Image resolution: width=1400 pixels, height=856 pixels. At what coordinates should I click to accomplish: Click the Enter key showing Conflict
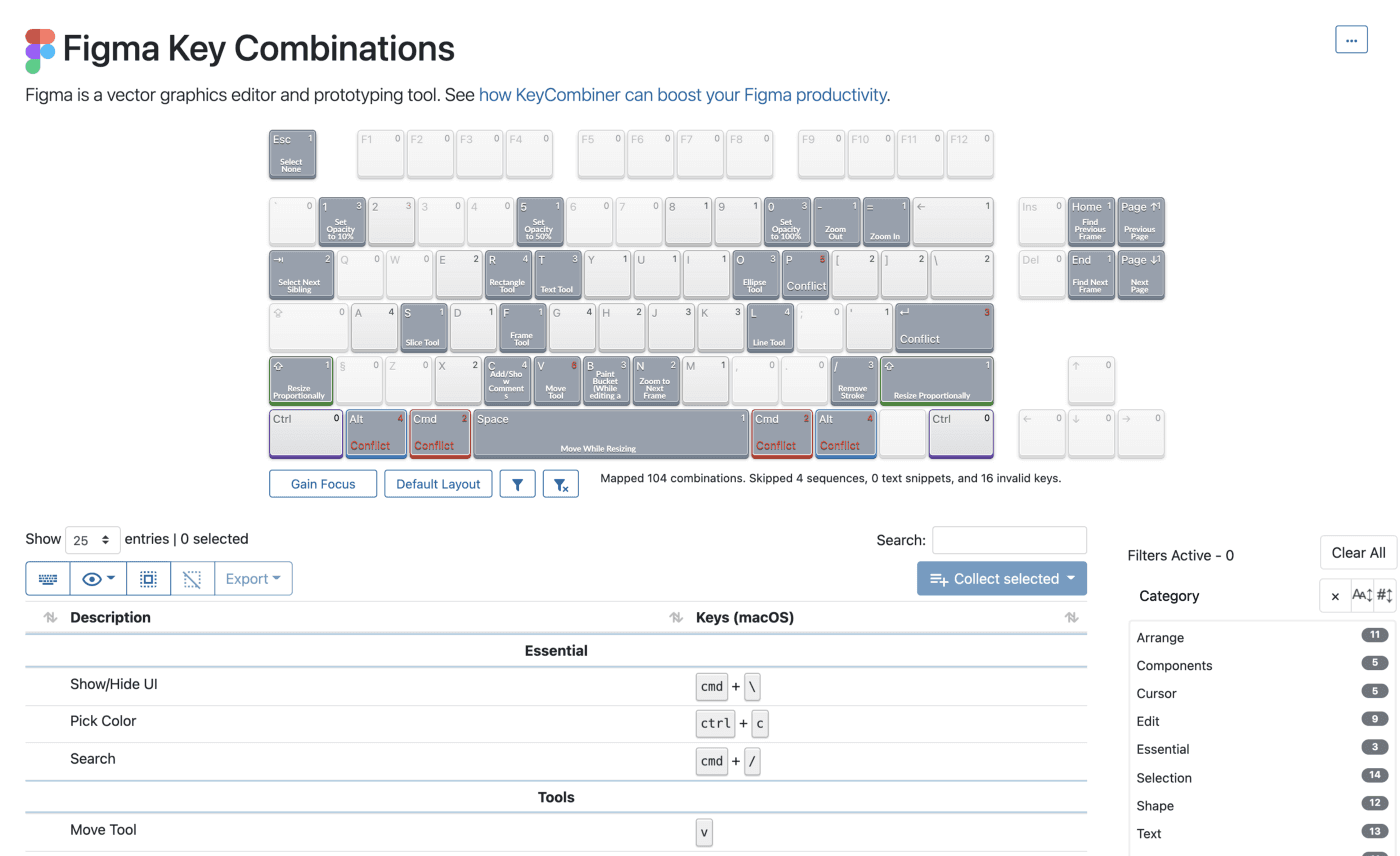(945, 327)
